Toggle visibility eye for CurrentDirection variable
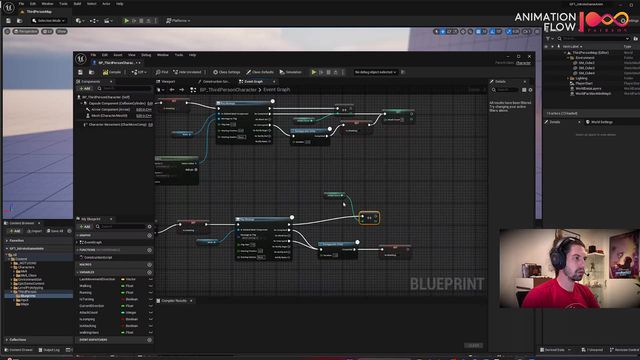The image size is (640, 360). [150, 306]
